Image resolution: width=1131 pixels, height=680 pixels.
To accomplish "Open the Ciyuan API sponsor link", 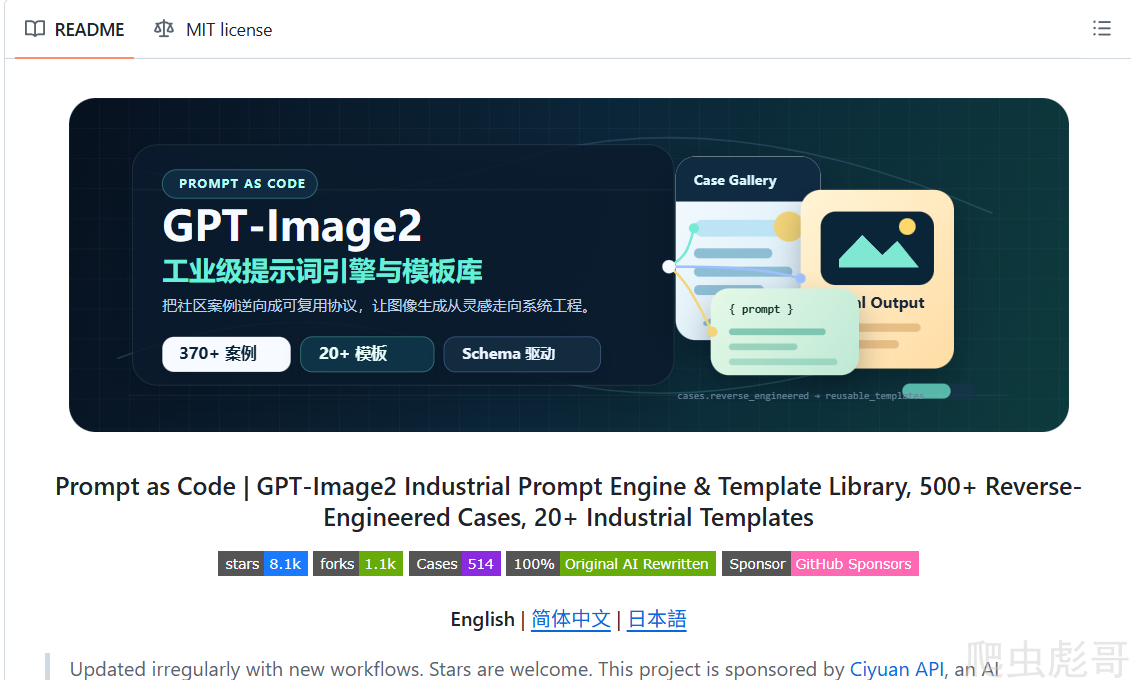I will coord(897,669).
